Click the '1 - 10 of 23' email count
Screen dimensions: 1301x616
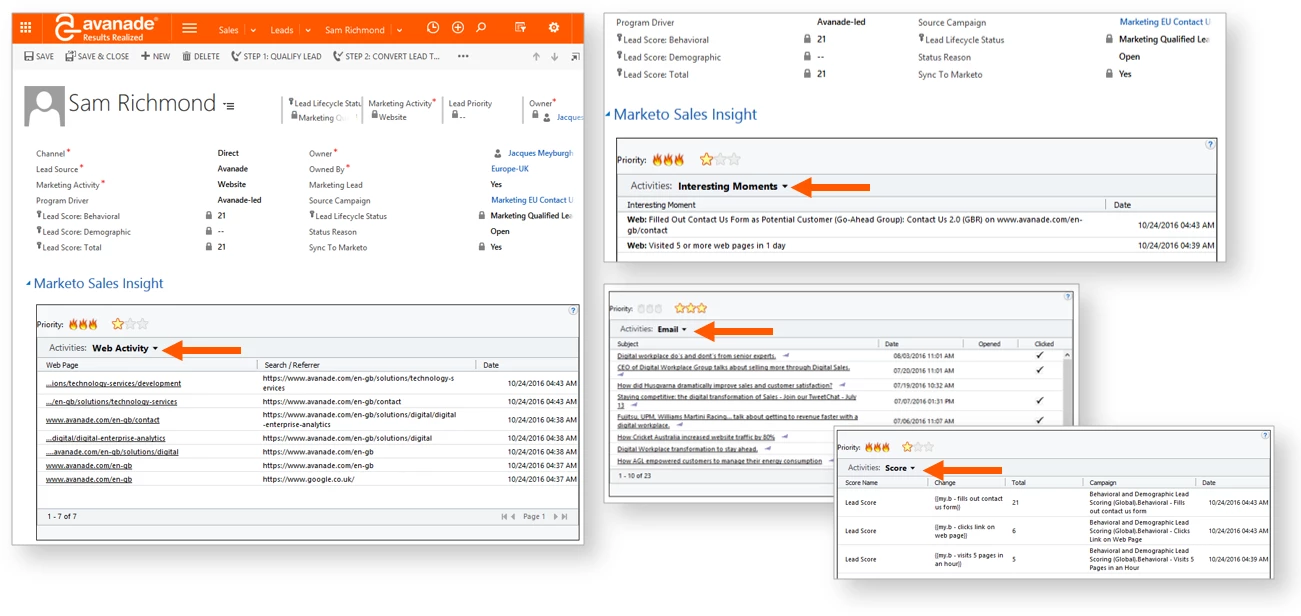click(635, 476)
